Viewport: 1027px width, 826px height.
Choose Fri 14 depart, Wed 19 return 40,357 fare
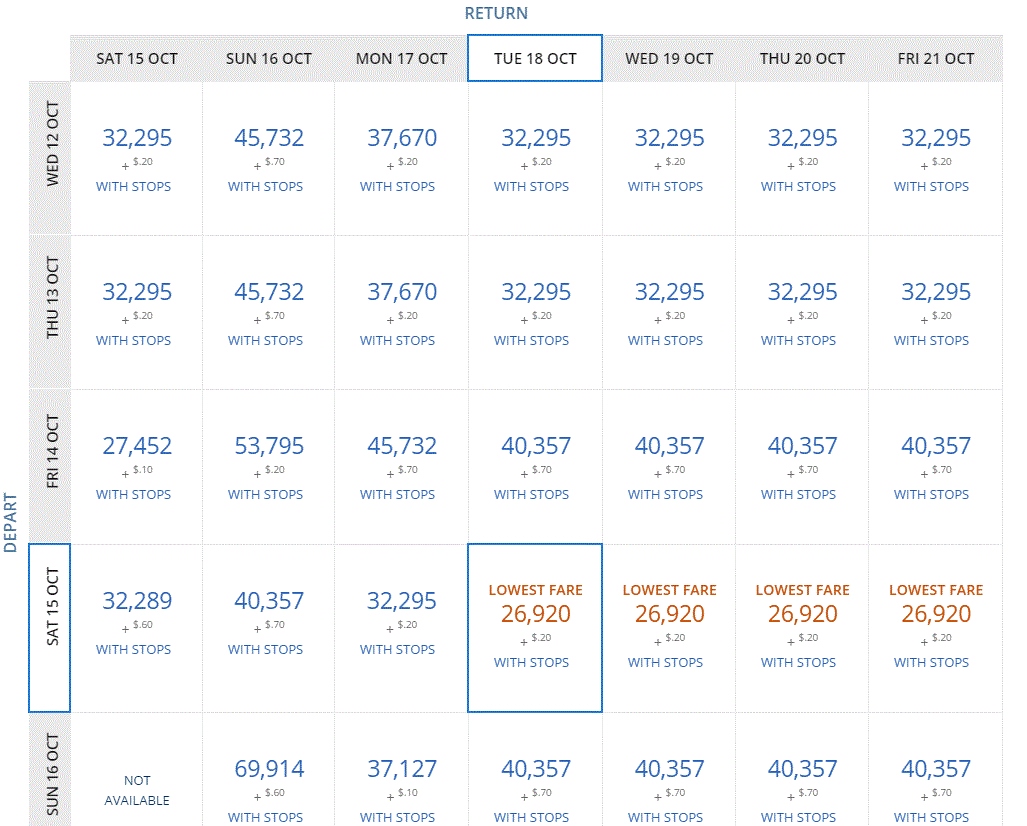pos(669,446)
